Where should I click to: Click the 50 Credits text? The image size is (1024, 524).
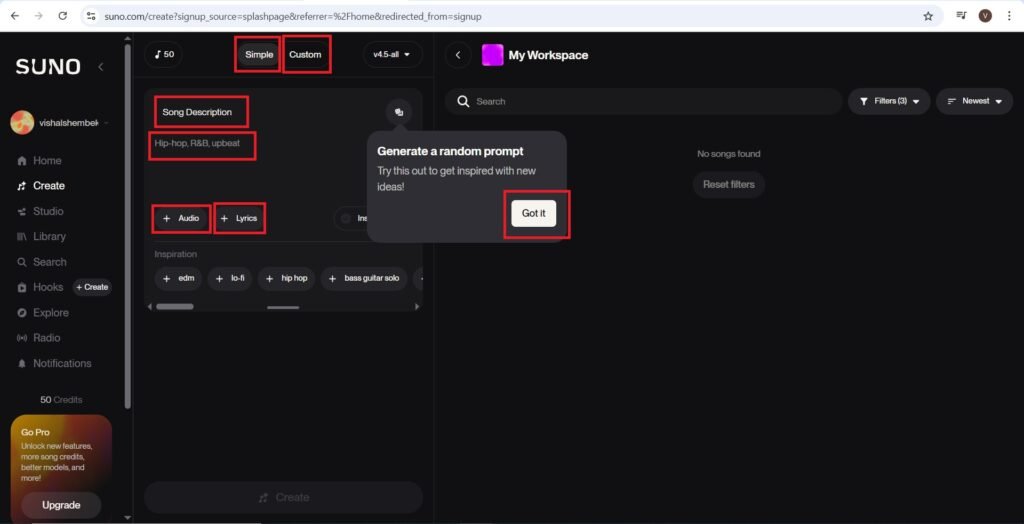61,400
